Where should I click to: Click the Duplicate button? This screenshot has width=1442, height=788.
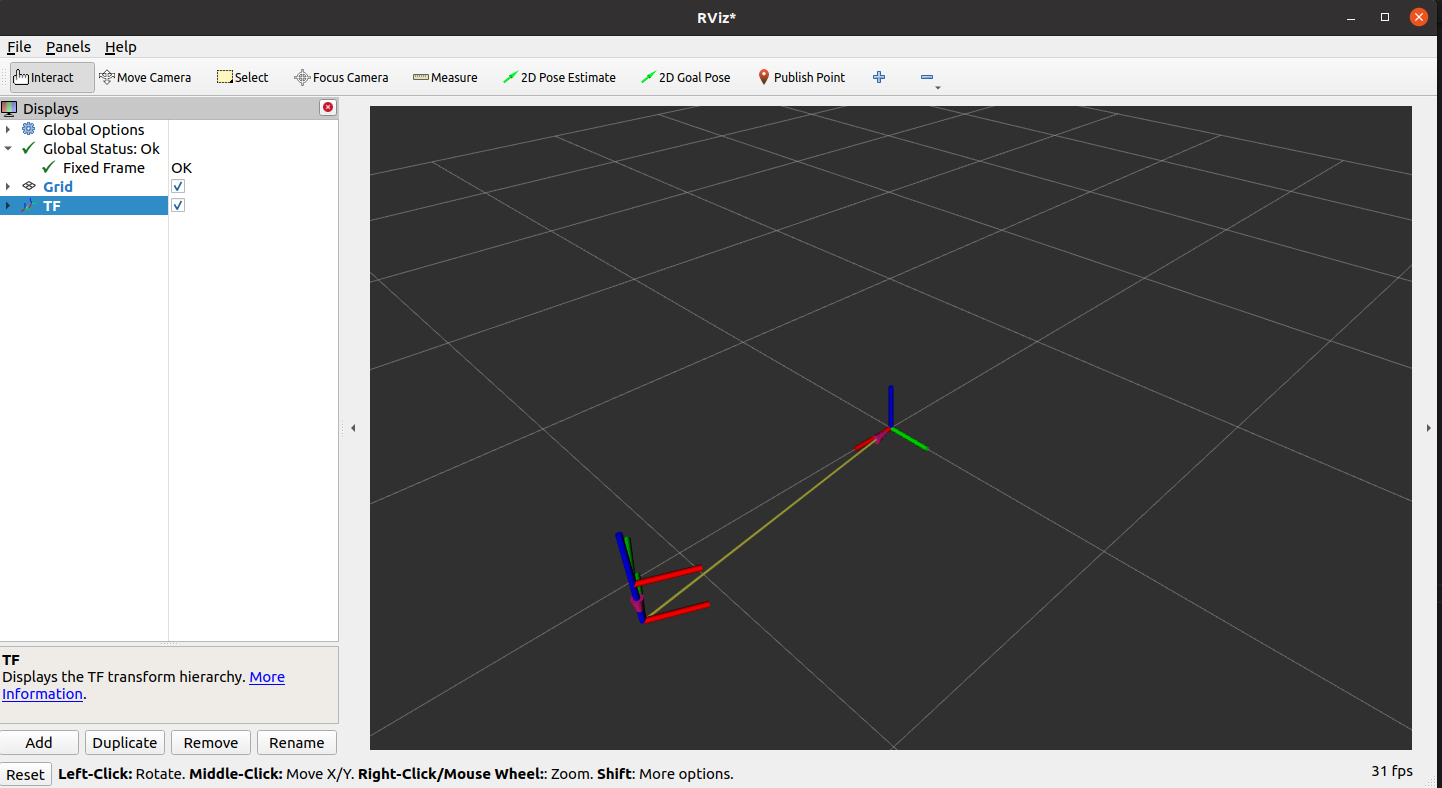pyautogui.click(x=125, y=742)
